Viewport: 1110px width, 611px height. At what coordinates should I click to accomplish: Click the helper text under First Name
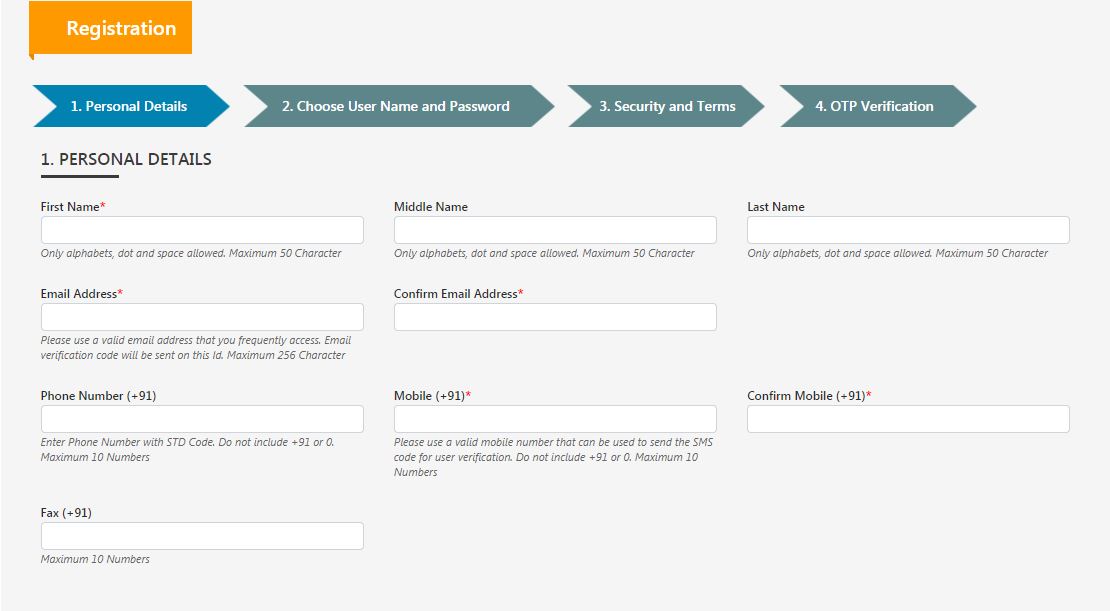tap(188, 253)
